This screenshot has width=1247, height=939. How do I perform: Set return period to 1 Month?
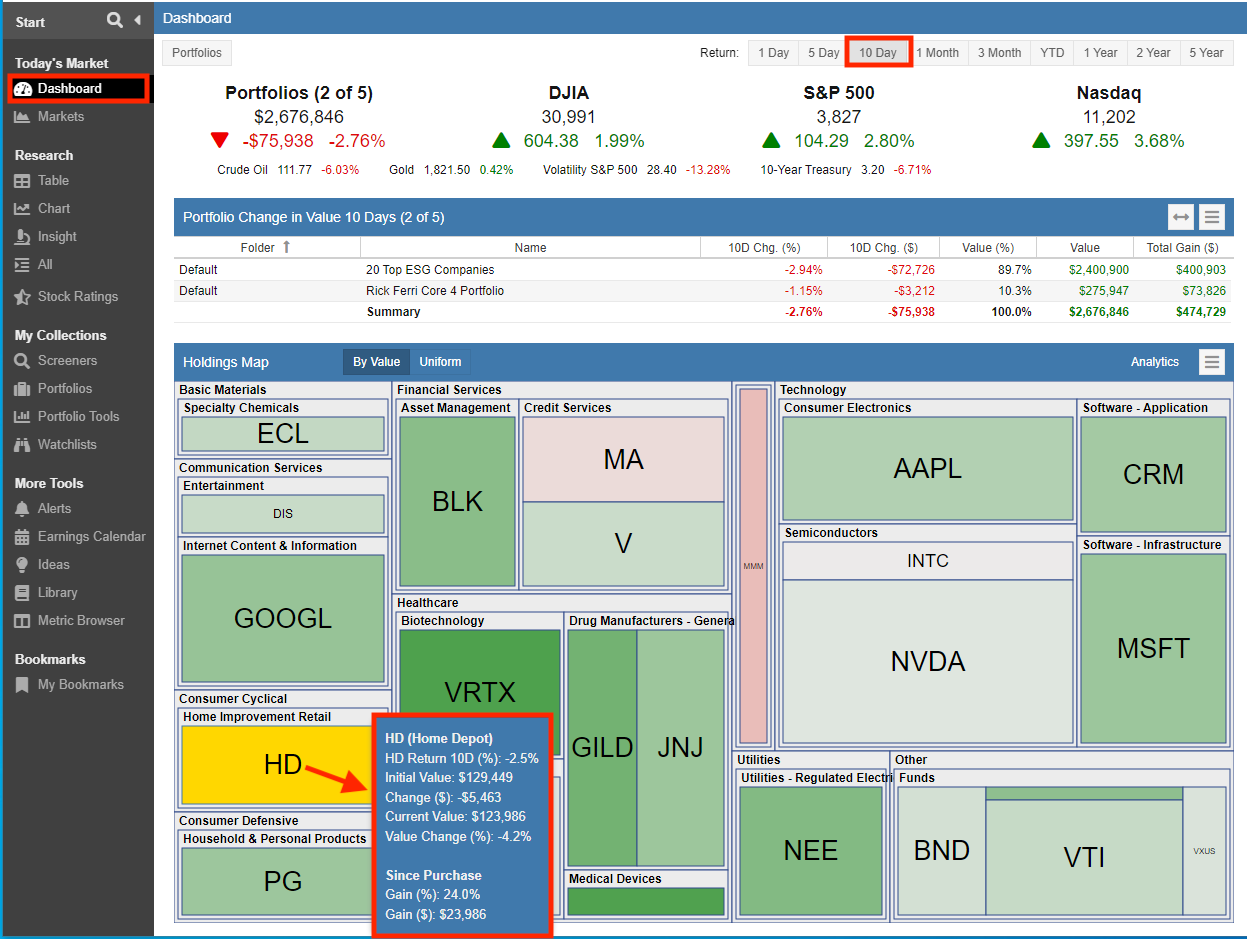point(937,53)
